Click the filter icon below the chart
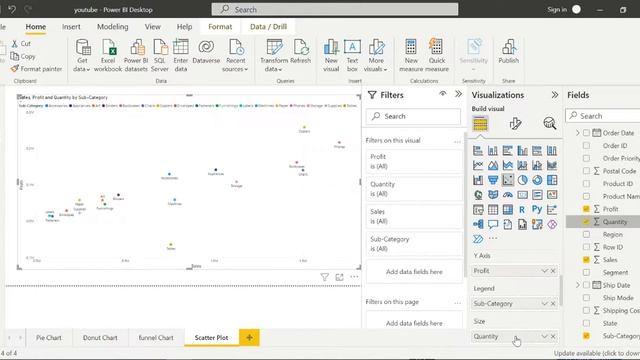640x360 pixels. pyautogui.click(x=324, y=277)
